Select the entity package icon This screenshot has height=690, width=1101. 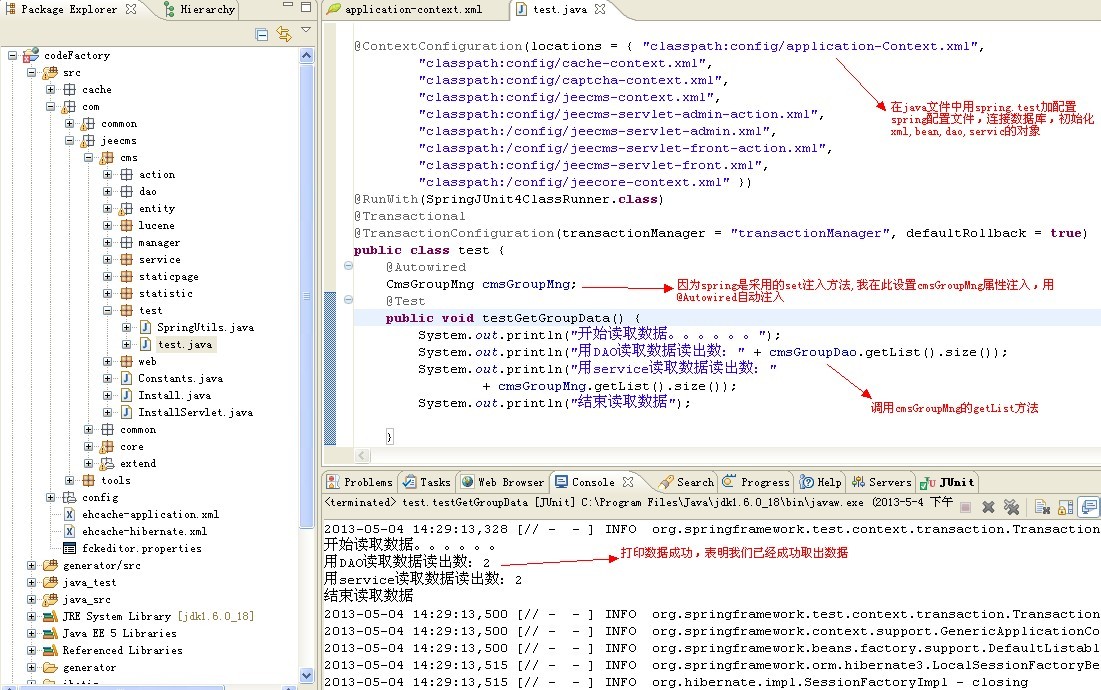pos(126,208)
